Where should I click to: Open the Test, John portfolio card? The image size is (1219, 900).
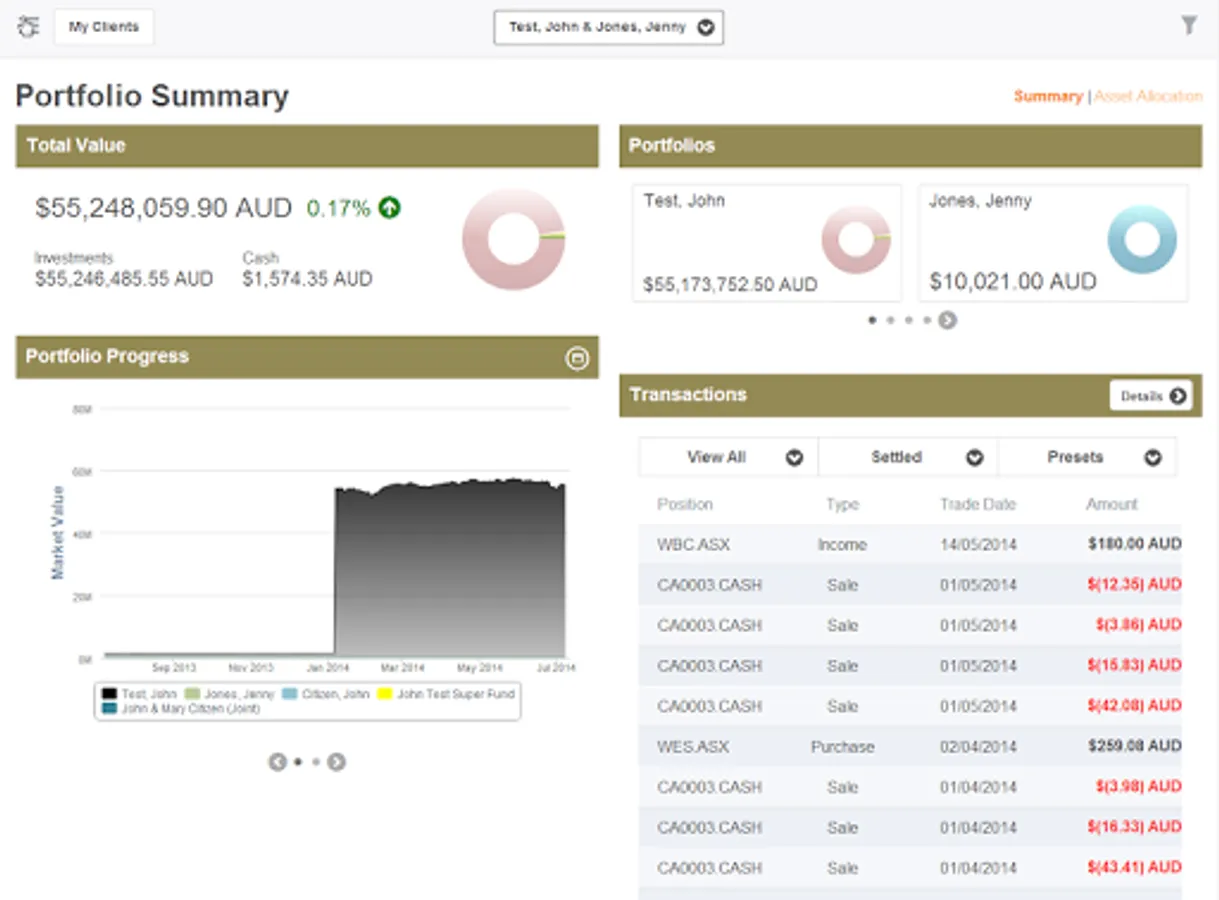click(767, 243)
